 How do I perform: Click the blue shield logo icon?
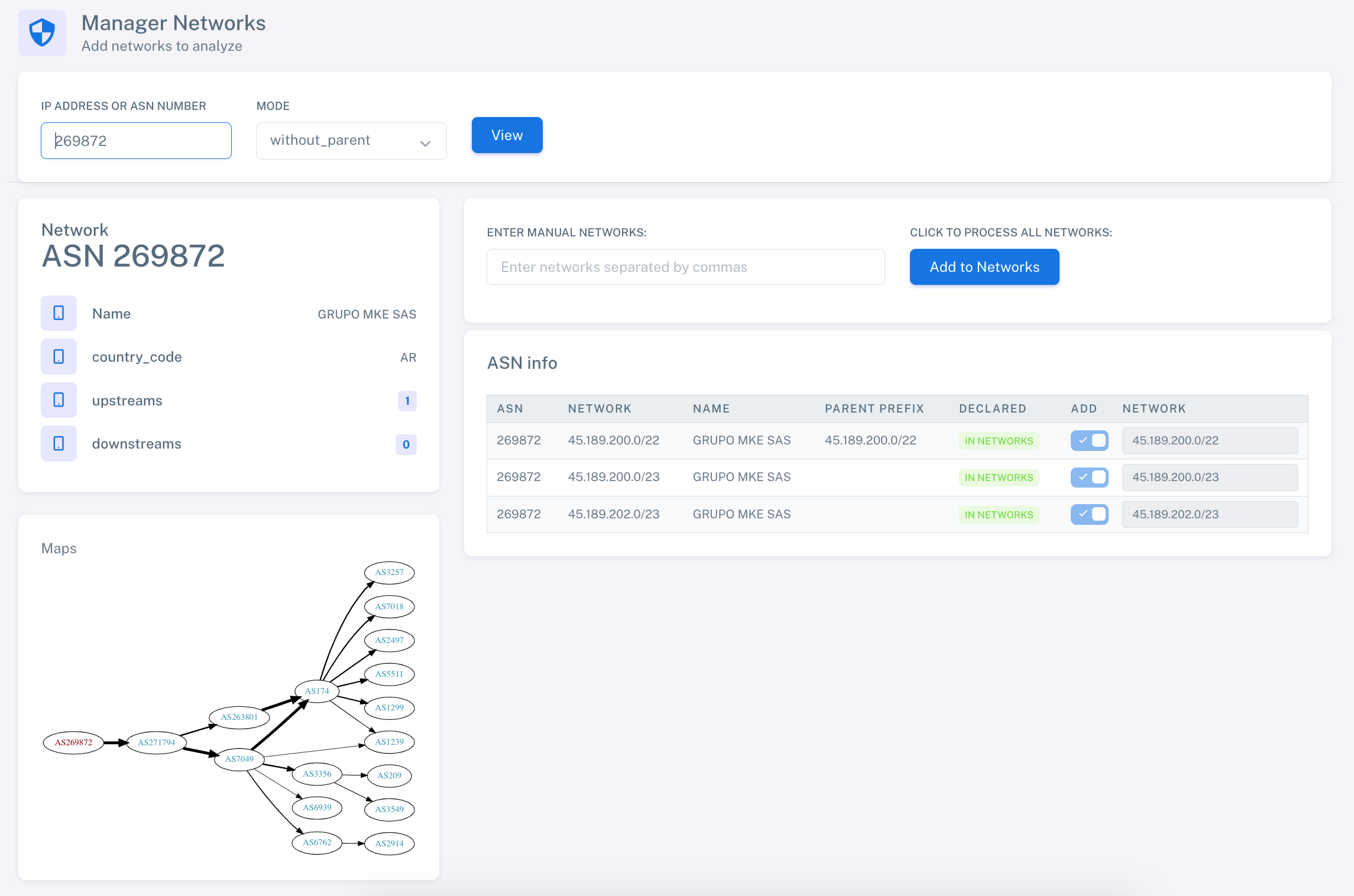[x=42, y=33]
